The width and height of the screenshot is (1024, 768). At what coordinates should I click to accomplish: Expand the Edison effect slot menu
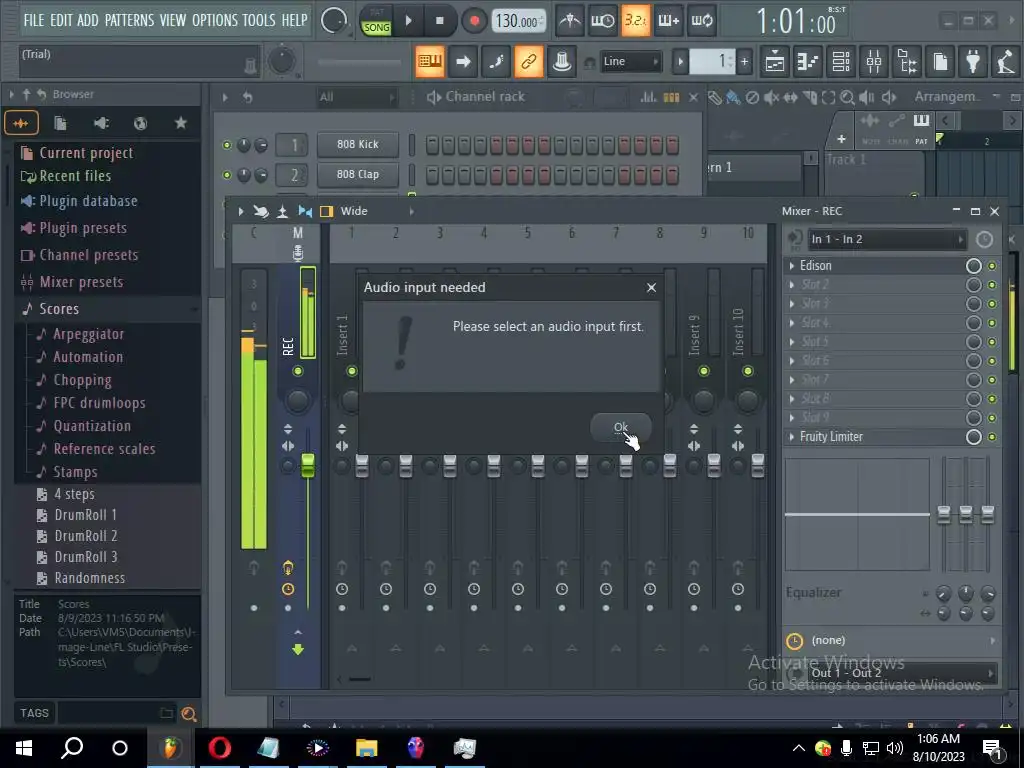[792, 266]
